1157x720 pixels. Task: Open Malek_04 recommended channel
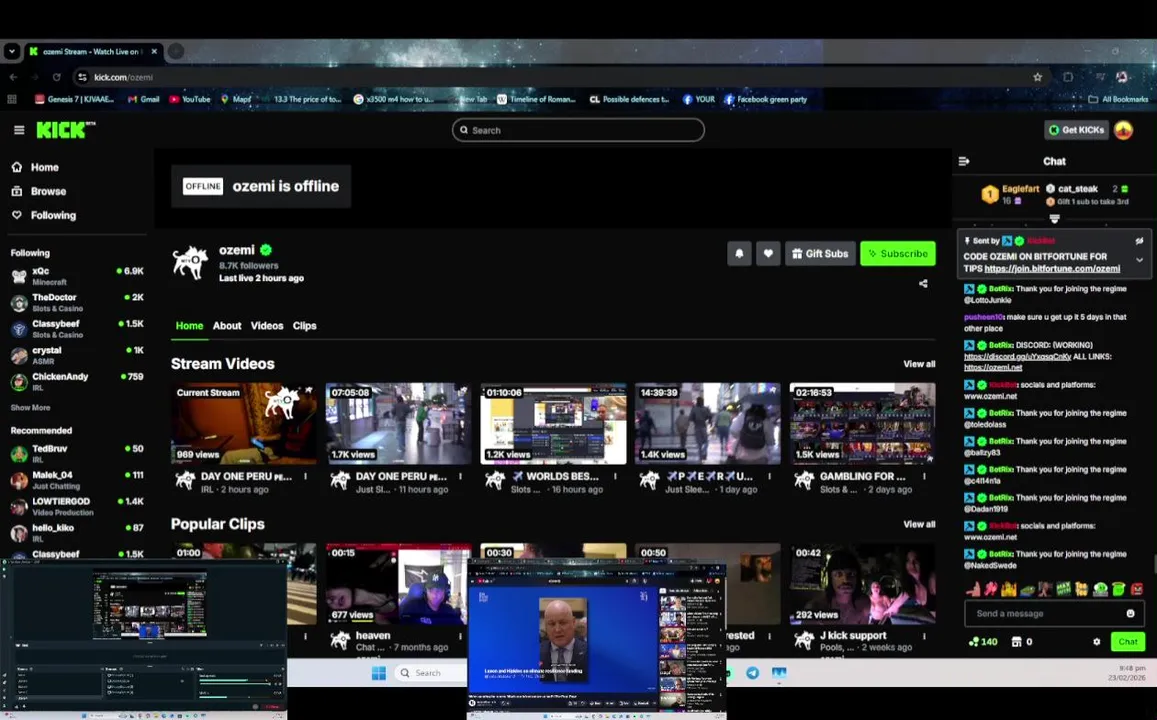(x=77, y=480)
